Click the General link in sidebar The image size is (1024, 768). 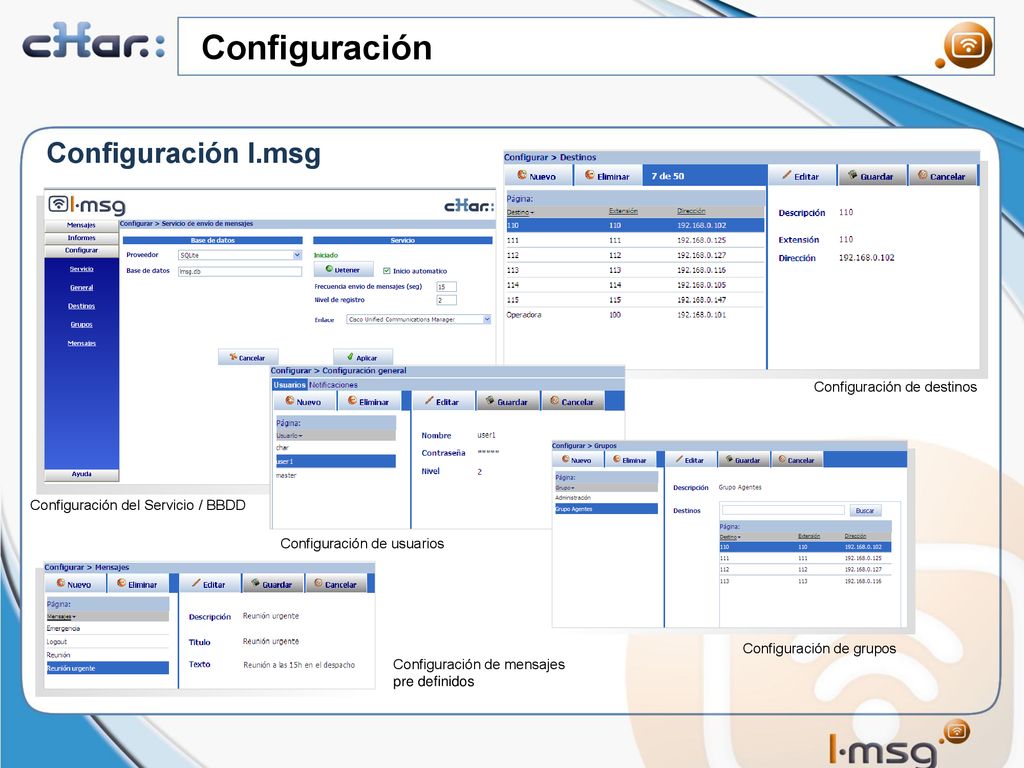tap(82, 287)
